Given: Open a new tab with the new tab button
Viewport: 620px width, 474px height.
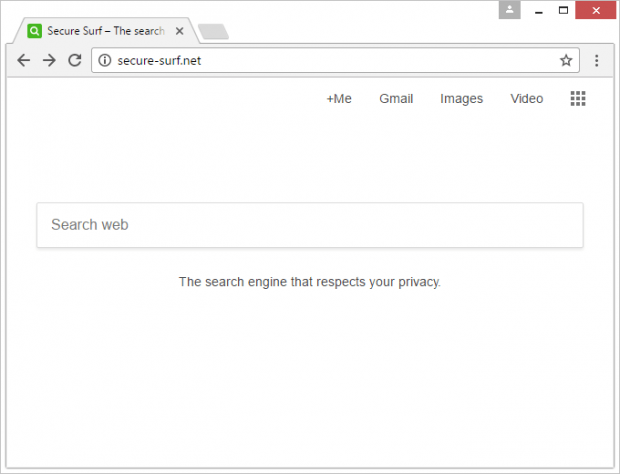Looking at the screenshot, I should click(213, 32).
